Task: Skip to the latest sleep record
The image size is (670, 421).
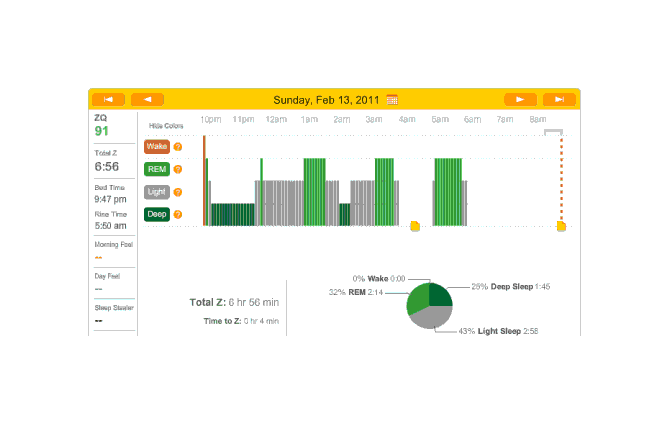Action: (560, 99)
